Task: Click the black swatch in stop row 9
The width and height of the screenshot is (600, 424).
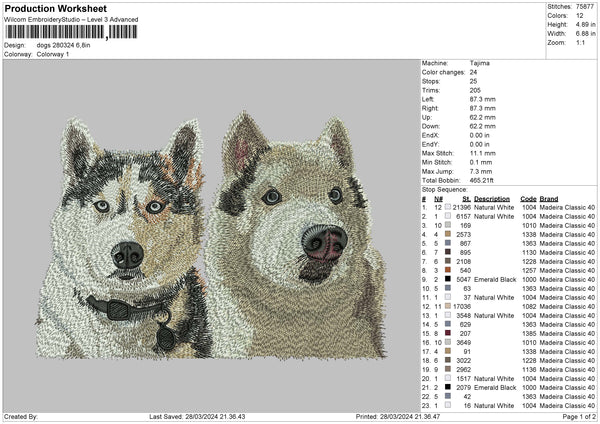Action: 448,279
